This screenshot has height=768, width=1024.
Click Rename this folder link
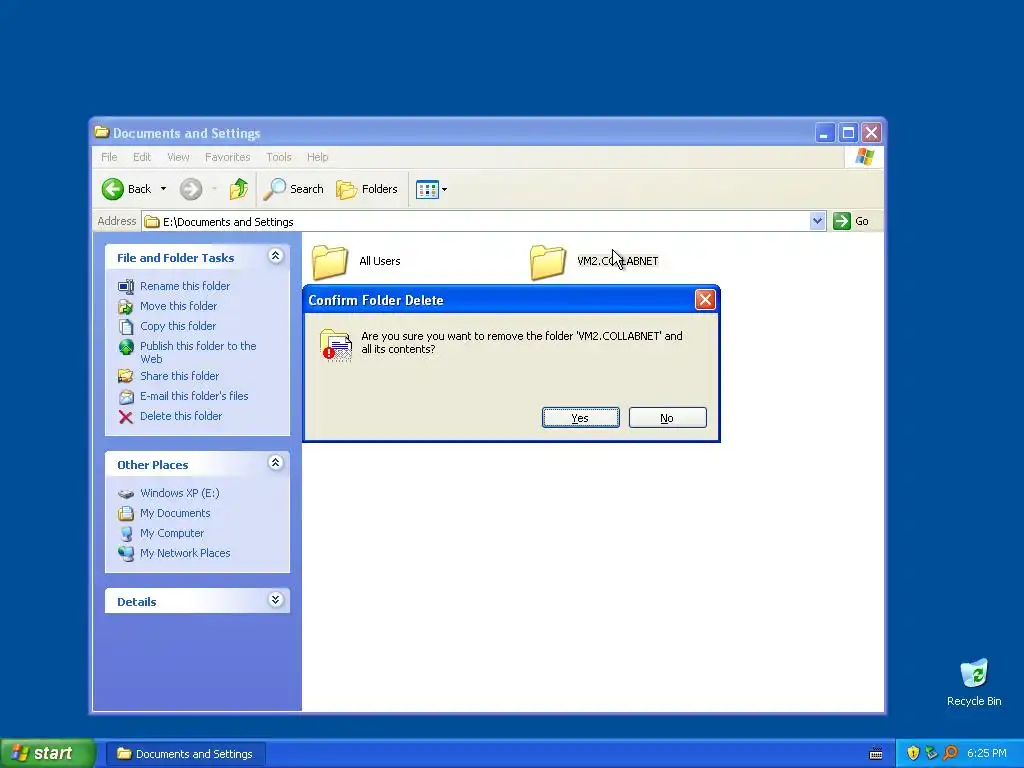(185, 286)
